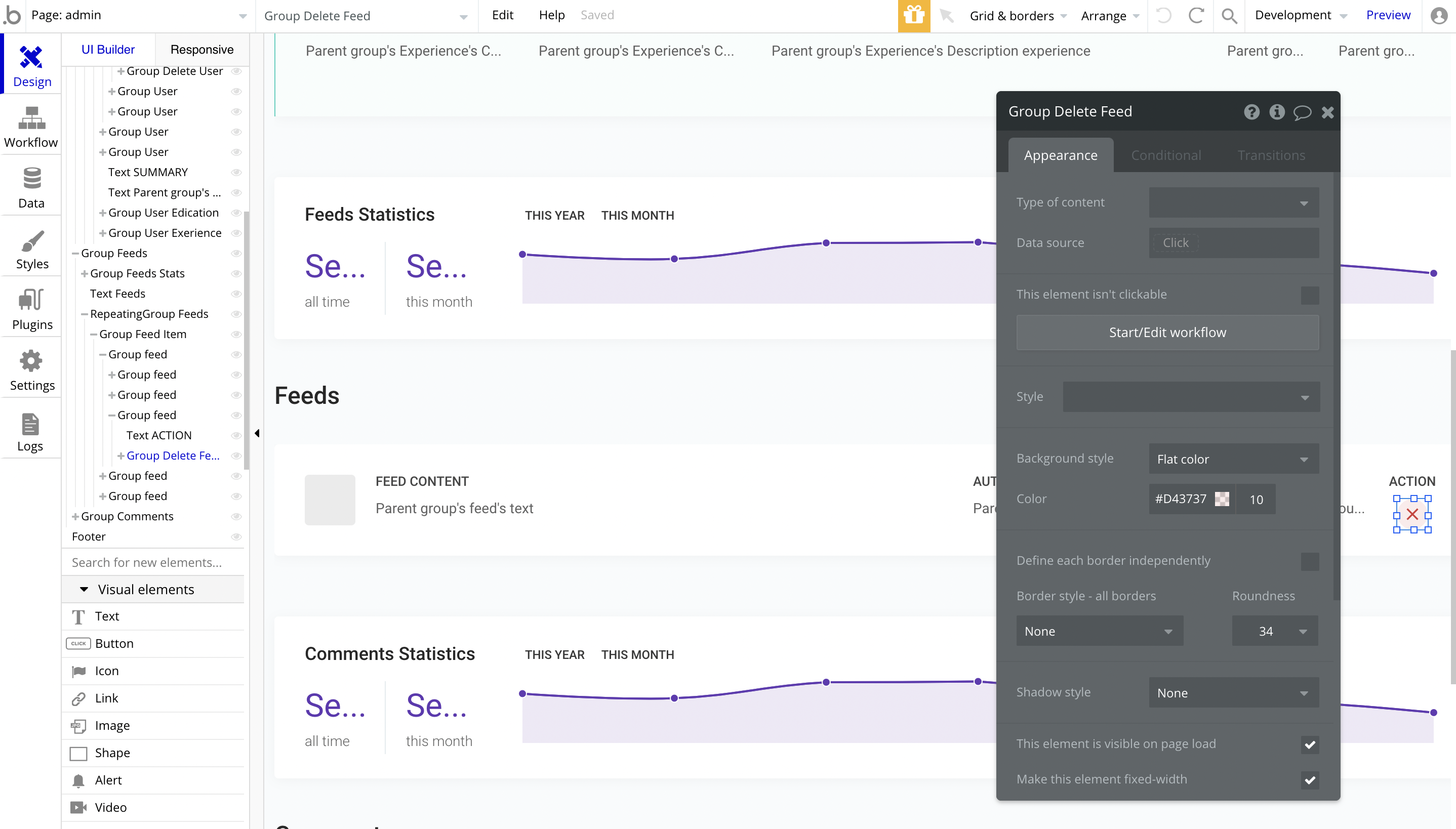
Task: Click the #D43737 color swatch
Action: point(1222,500)
